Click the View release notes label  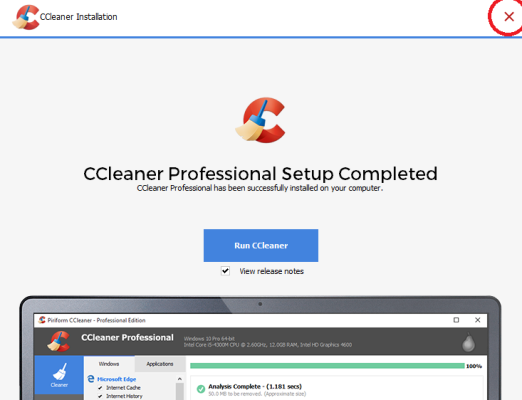[271, 271]
